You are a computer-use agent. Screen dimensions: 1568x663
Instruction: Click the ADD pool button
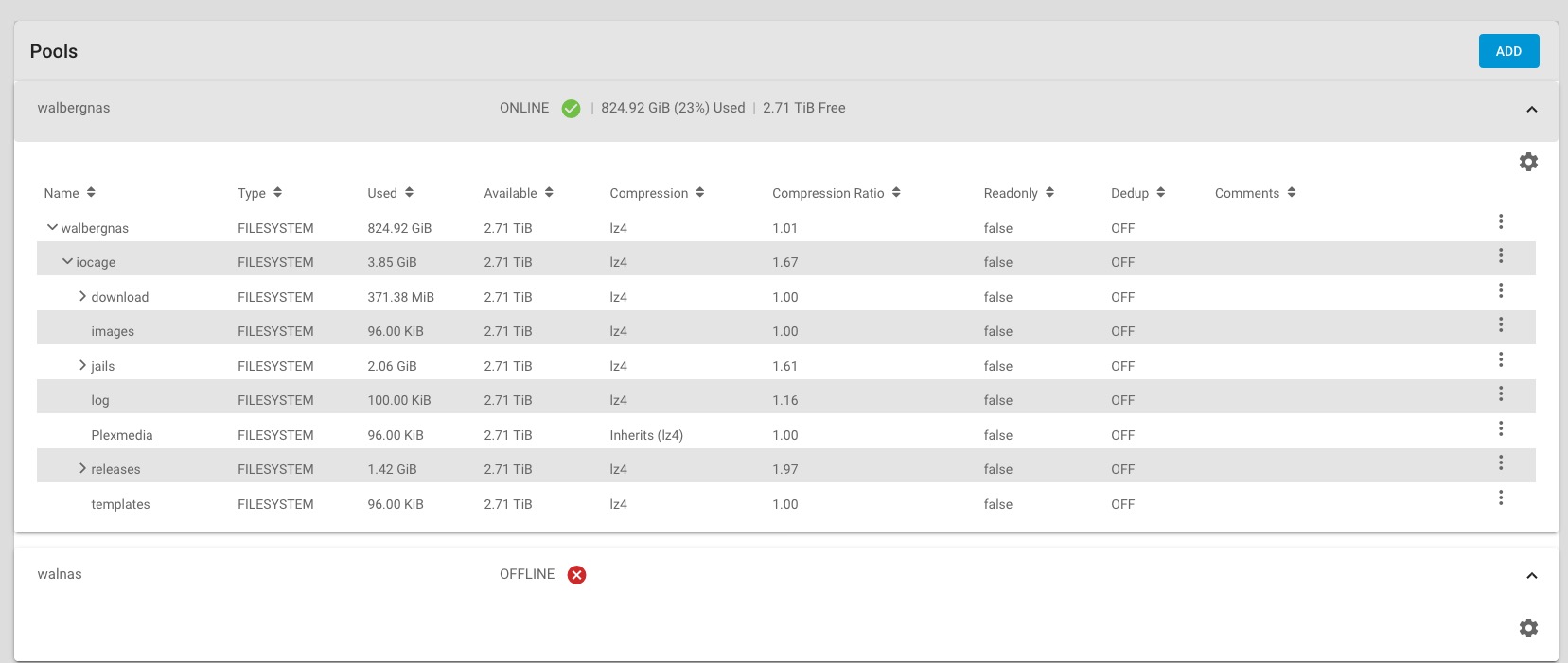tap(1508, 51)
